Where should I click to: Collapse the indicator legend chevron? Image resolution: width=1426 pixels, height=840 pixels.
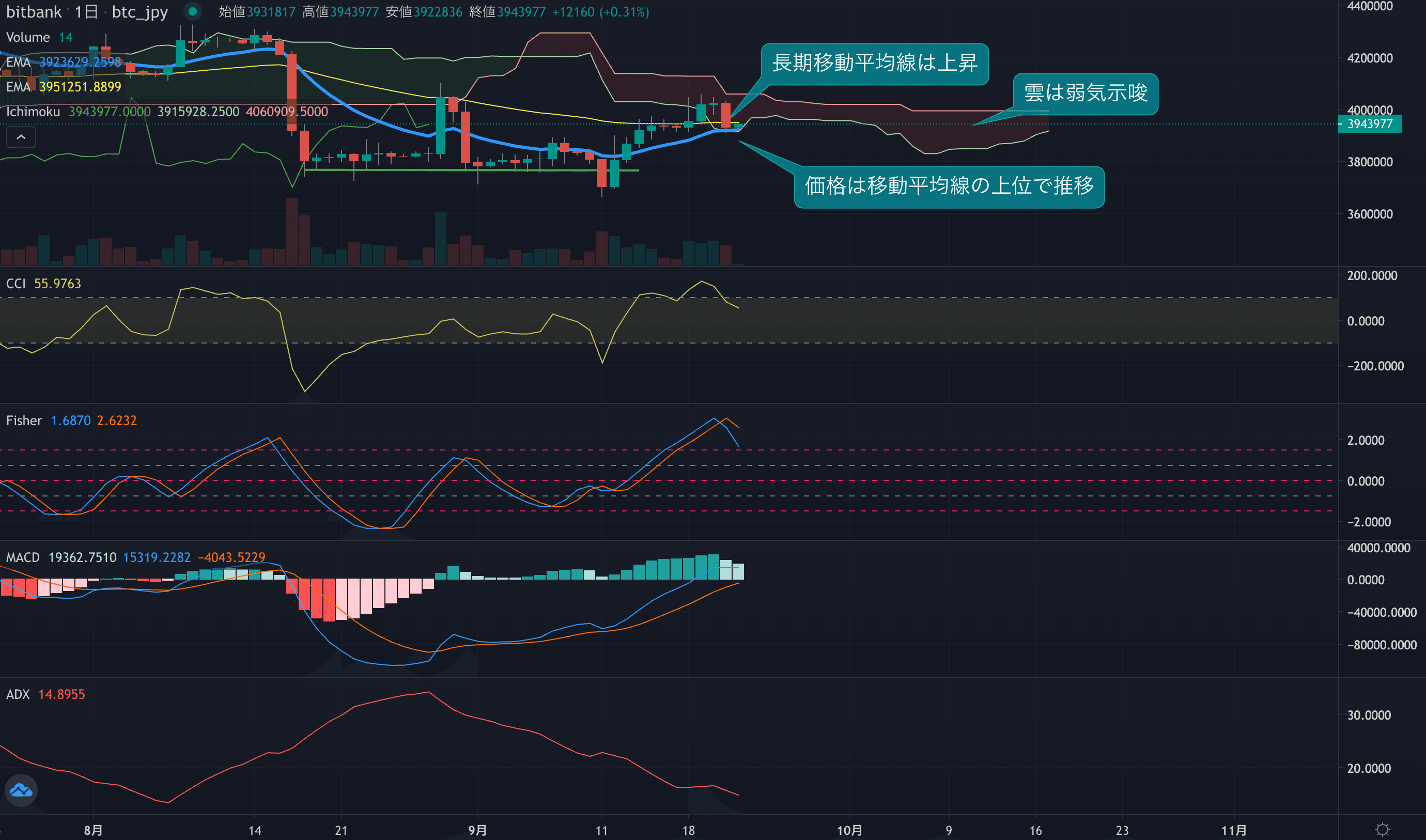click(21, 137)
